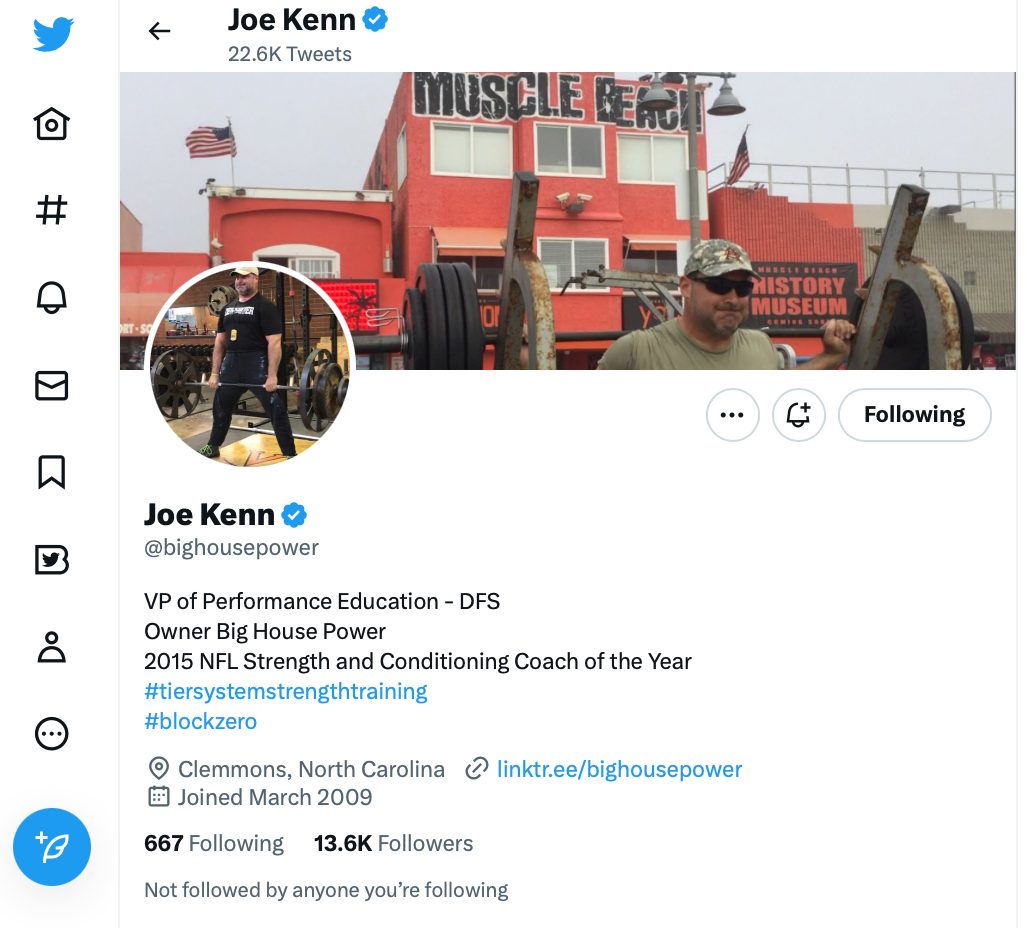Open the #tiersystemstrengthtraining hashtag
Viewport: 1027px width, 928px height.
pyautogui.click(x=286, y=691)
